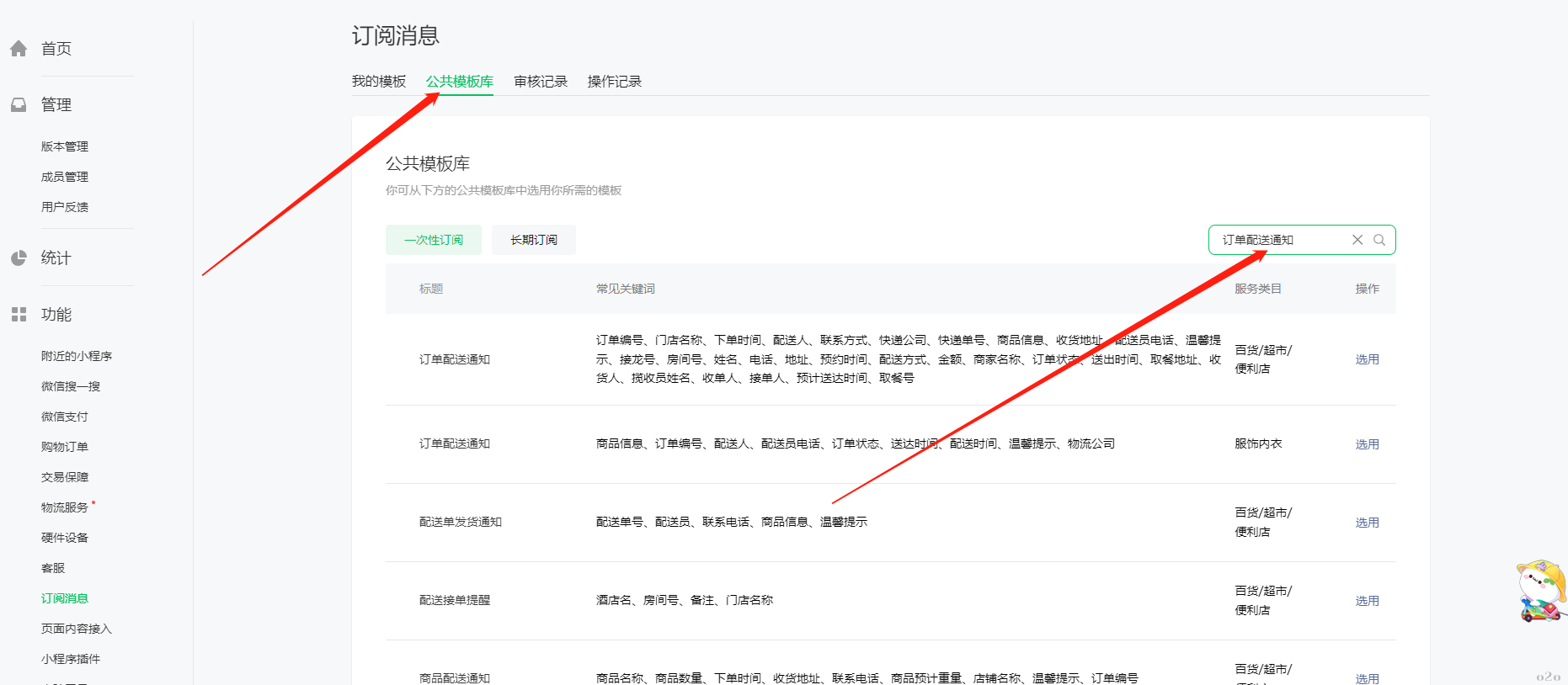Screen dimensions: 1568x685
Task: Select the 一次性订阅 filter
Action: pos(434,240)
